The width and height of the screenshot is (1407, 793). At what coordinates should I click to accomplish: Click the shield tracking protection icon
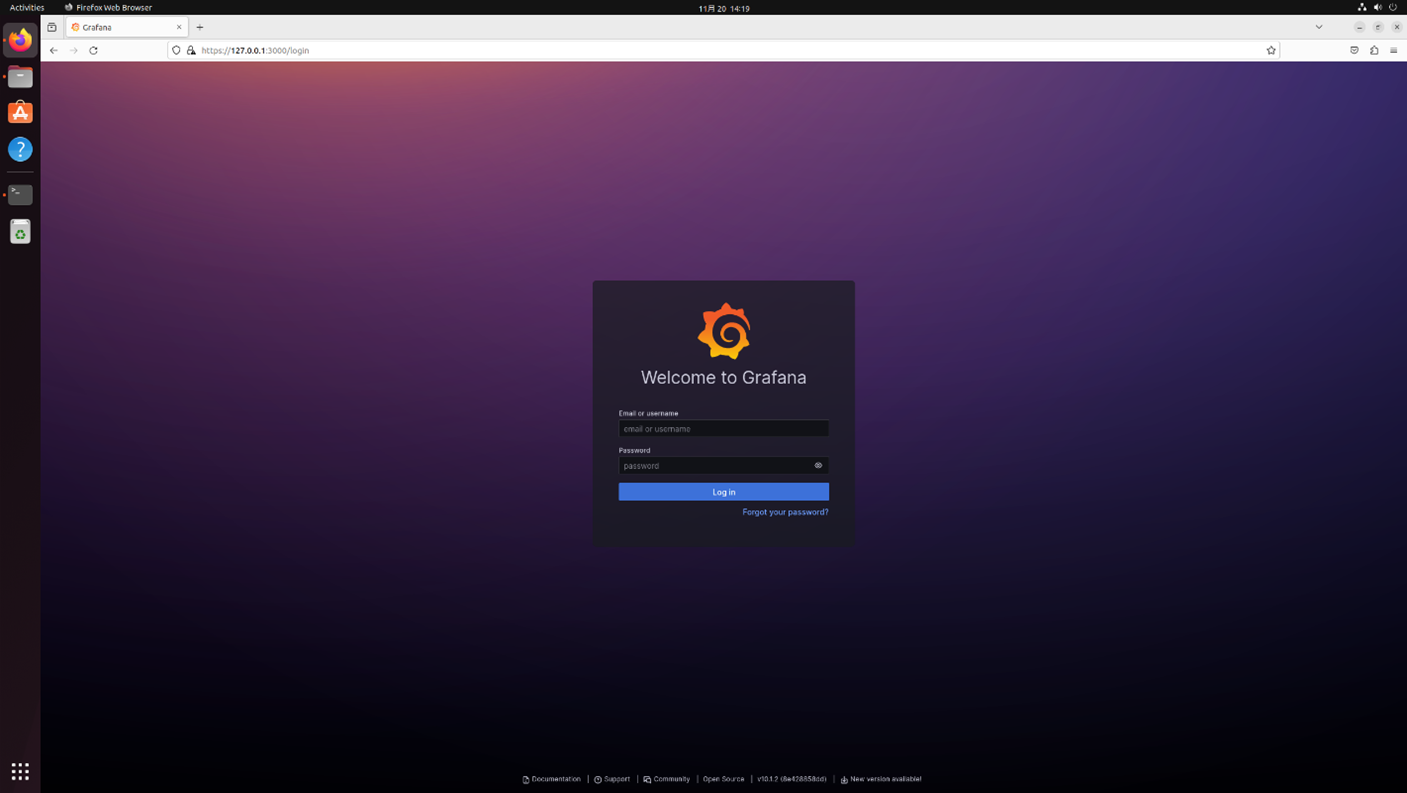177,50
